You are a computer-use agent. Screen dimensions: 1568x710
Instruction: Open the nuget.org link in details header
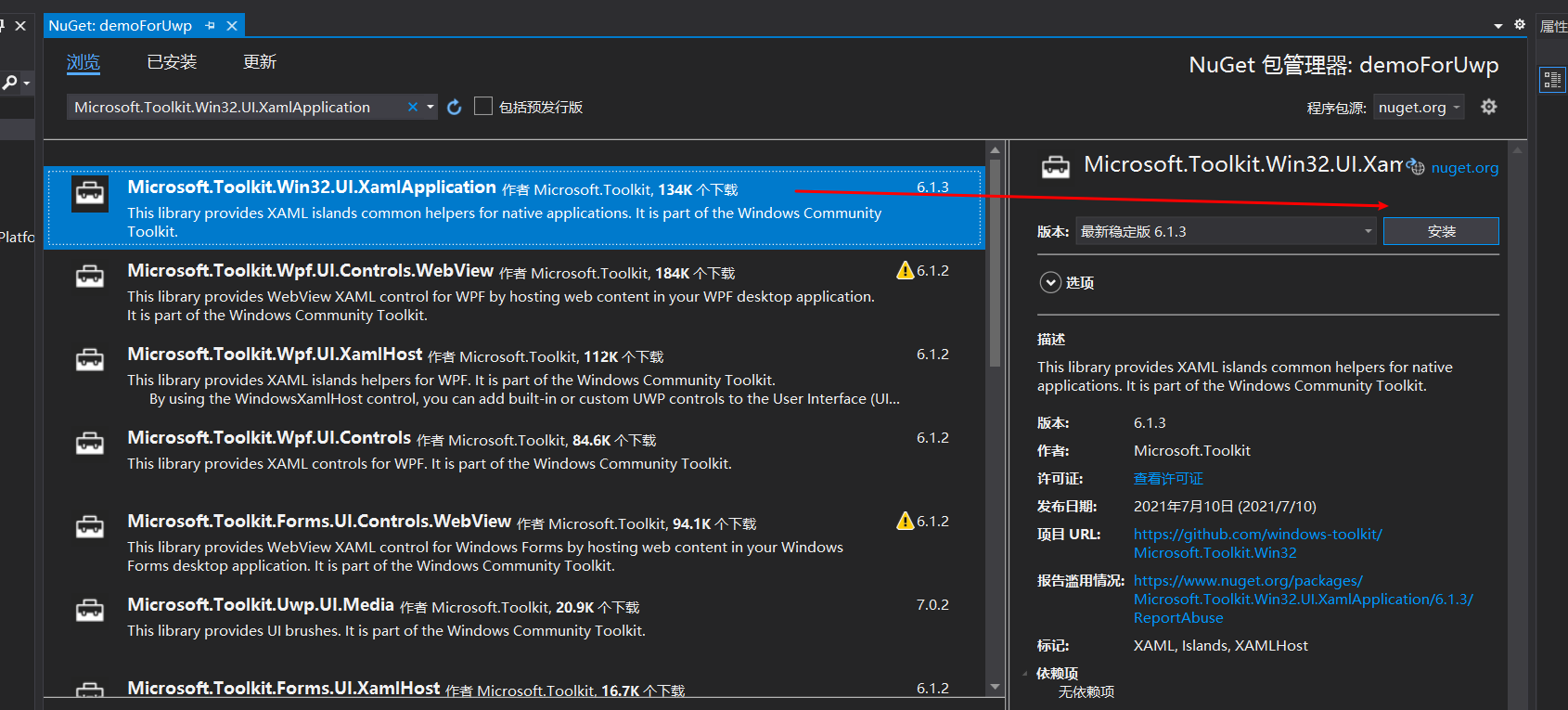1465,168
